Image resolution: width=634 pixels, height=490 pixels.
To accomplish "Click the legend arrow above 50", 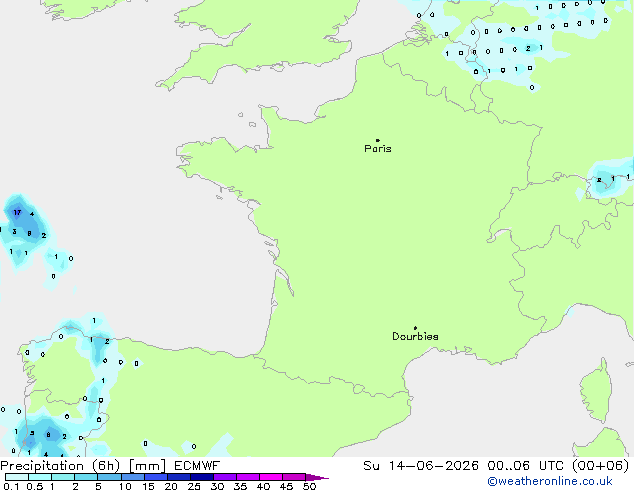I will pyautogui.click(x=317, y=477).
